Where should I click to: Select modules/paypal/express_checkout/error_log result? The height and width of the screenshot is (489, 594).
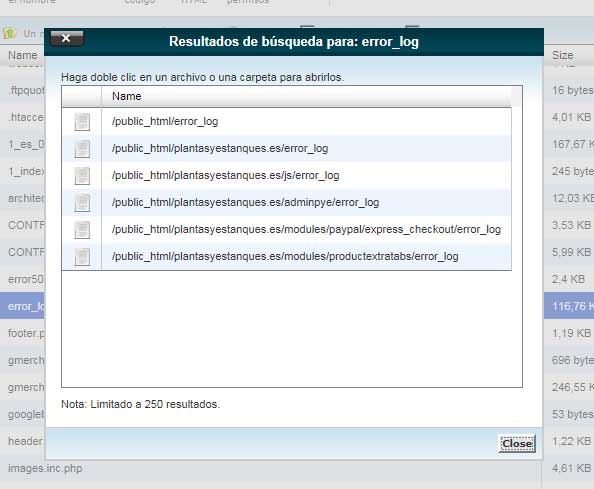[x=306, y=230]
